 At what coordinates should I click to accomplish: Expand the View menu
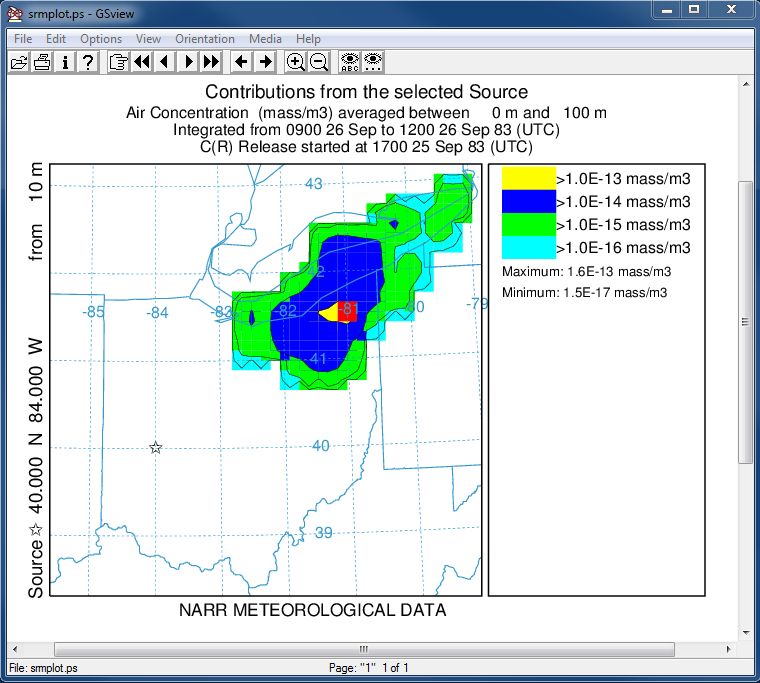point(148,39)
